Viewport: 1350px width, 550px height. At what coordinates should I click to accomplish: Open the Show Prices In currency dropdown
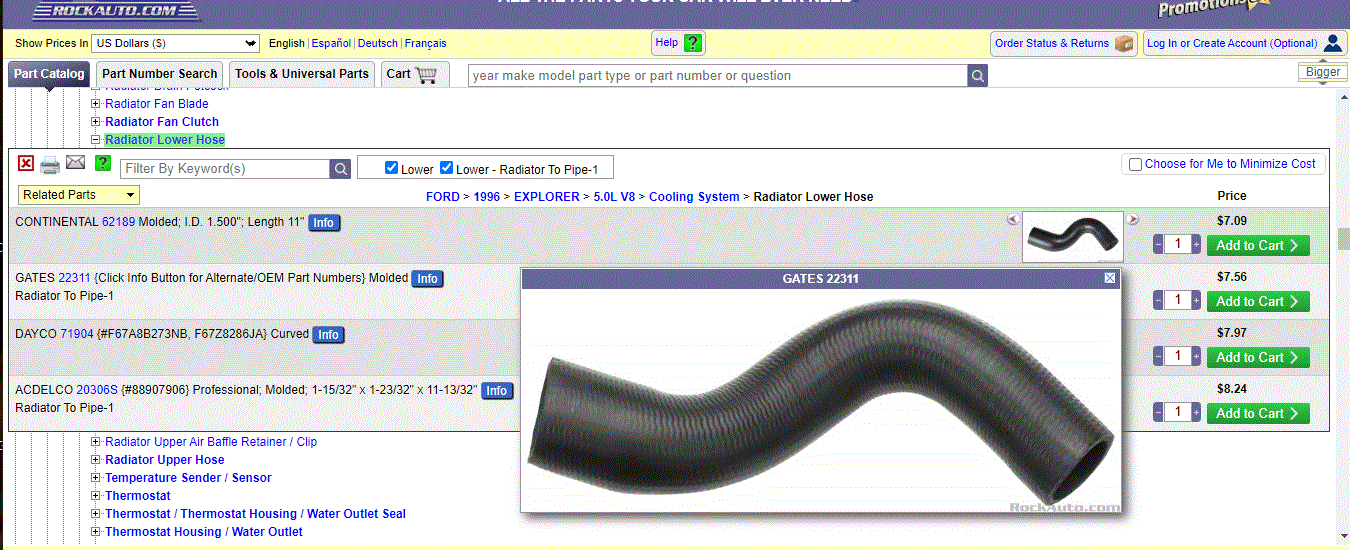pyautogui.click(x=175, y=43)
